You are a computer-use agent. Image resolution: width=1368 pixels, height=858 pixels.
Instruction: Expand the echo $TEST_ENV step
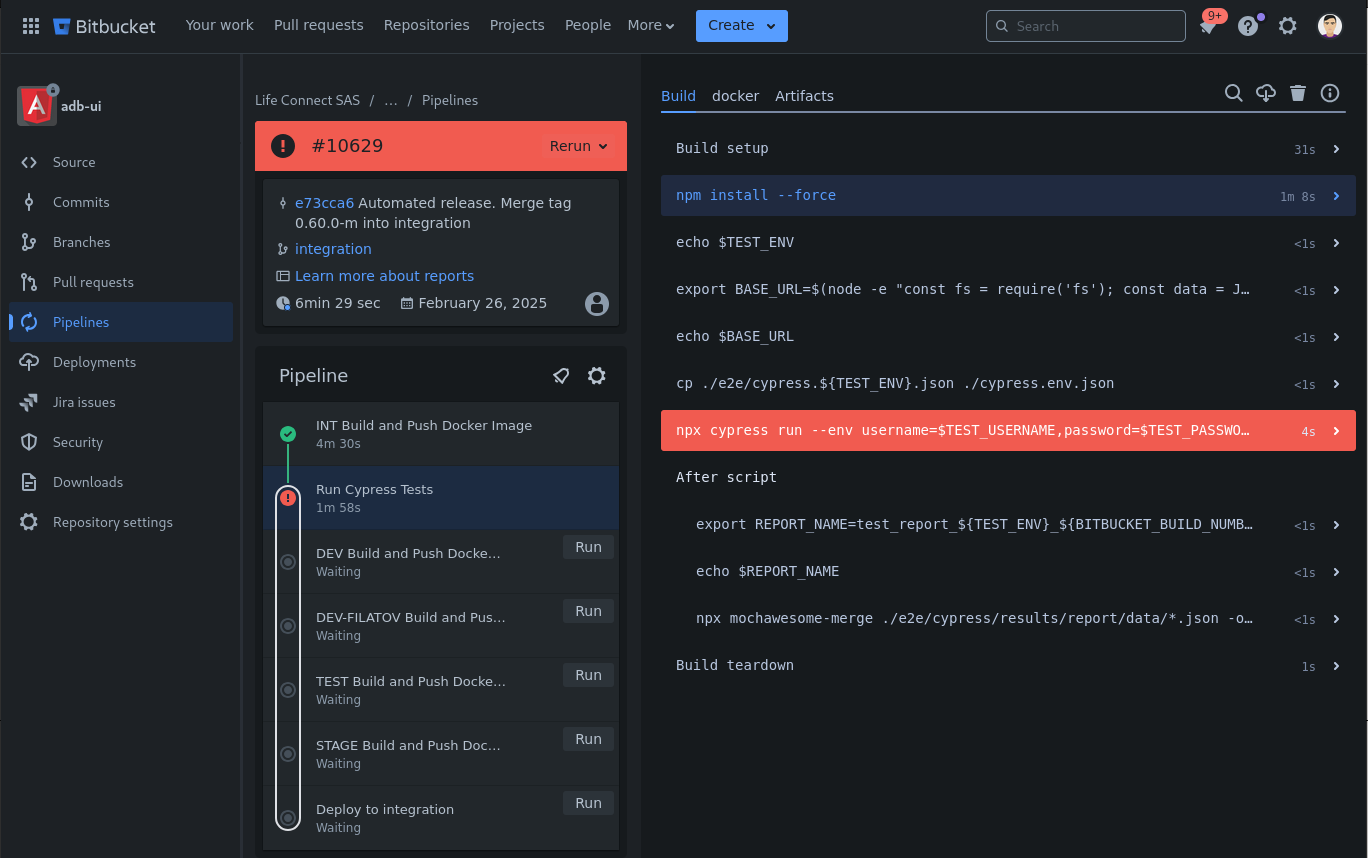tap(1008, 242)
